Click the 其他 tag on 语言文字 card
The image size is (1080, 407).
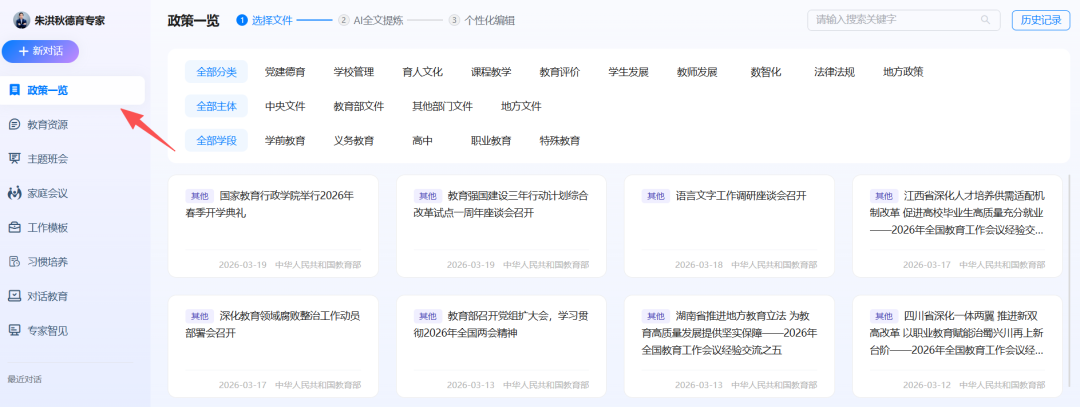point(655,196)
